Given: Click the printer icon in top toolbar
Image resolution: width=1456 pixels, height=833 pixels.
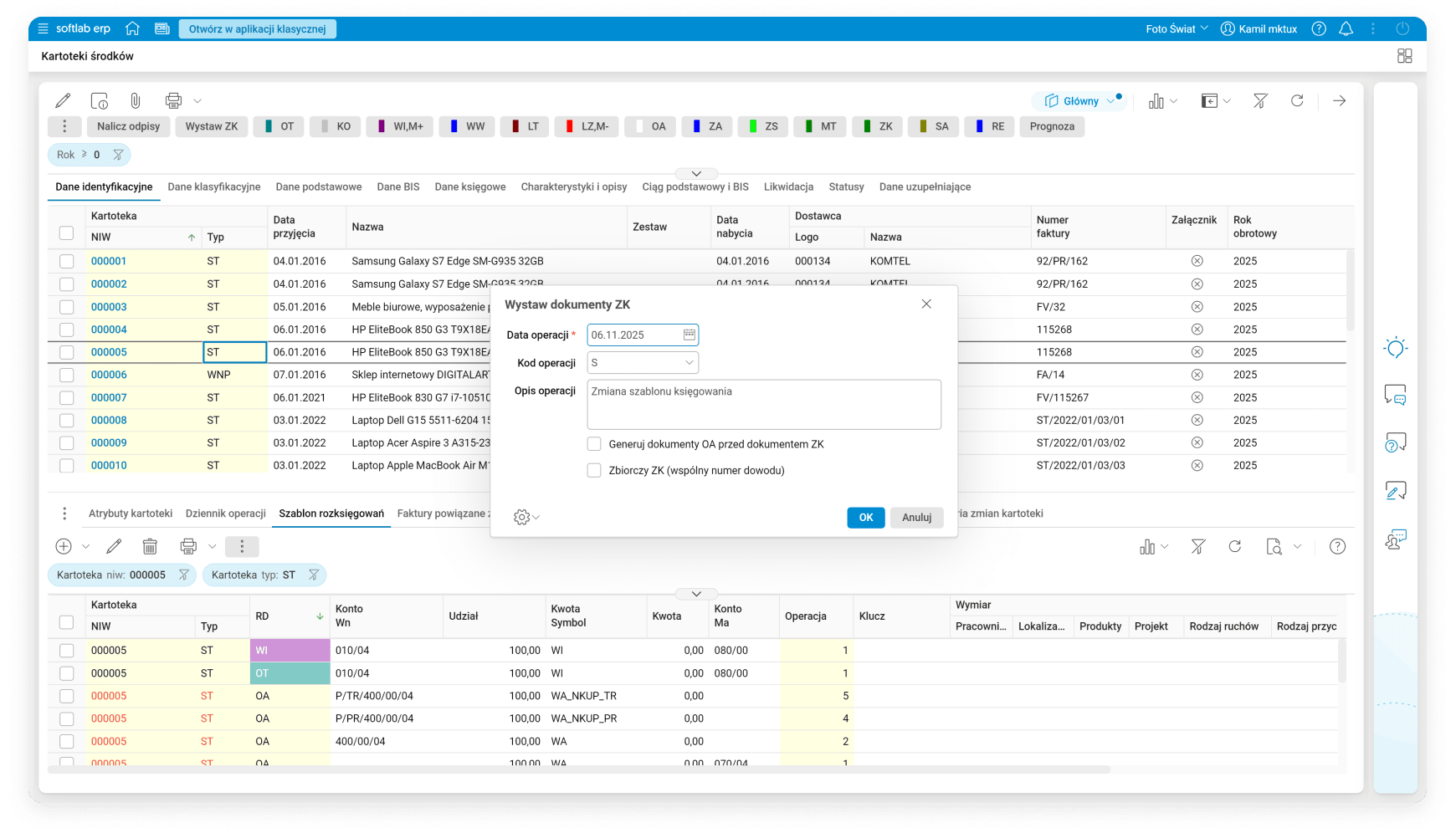Looking at the screenshot, I should coord(173,101).
